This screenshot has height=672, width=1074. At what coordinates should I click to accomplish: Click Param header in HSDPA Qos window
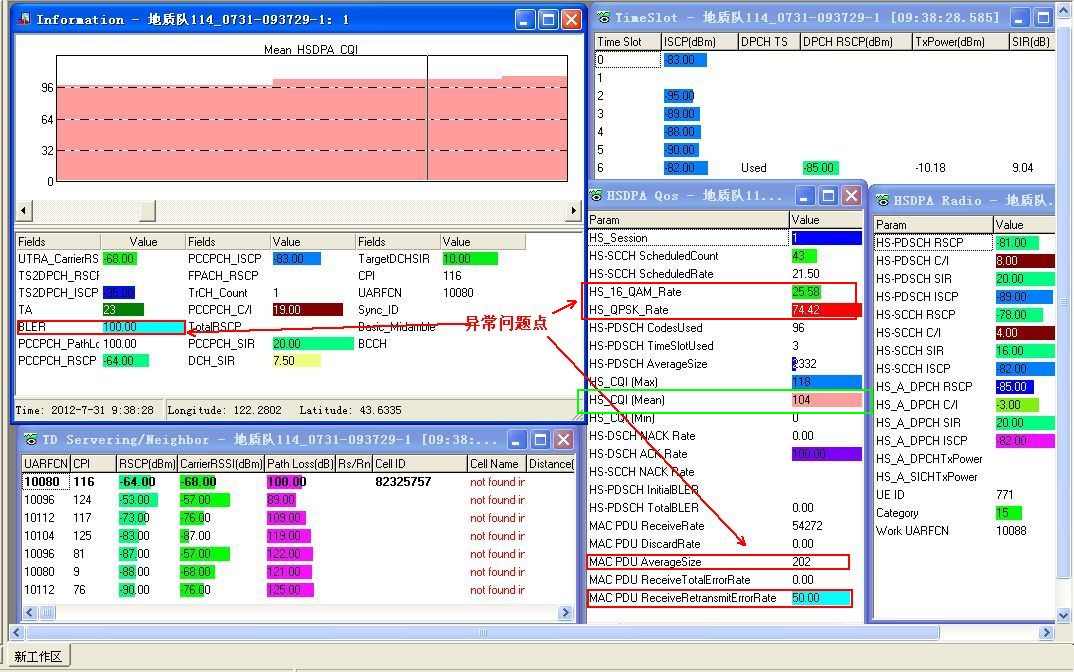(x=688, y=220)
